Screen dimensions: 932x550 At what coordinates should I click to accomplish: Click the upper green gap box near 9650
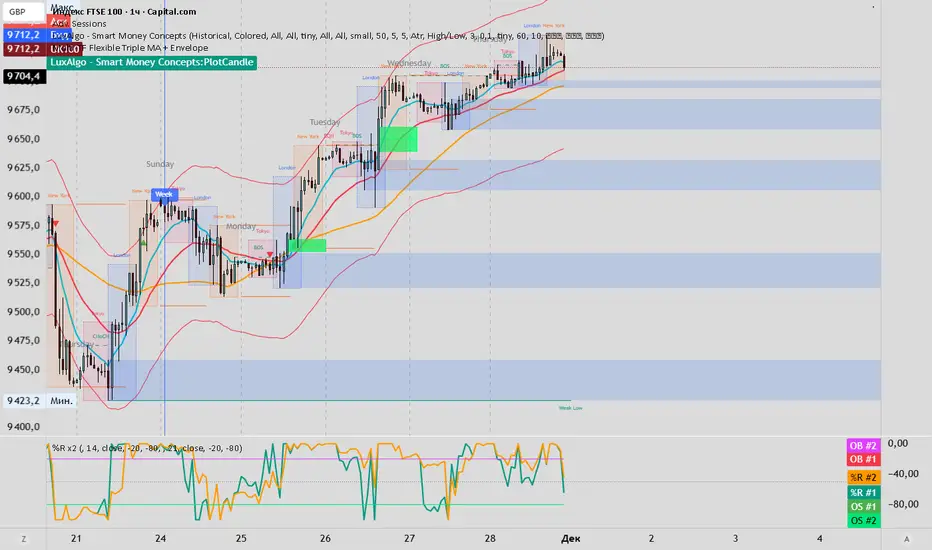coord(398,139)
